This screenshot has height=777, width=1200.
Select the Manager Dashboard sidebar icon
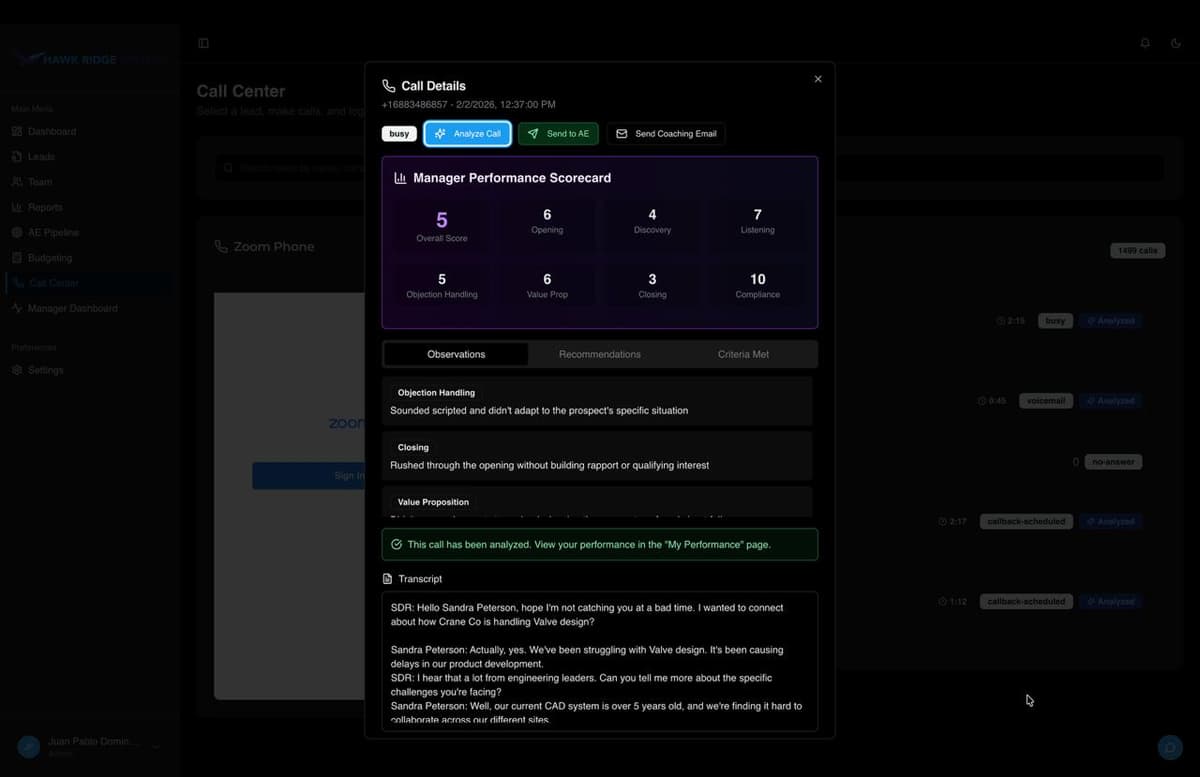pos(17,308)
